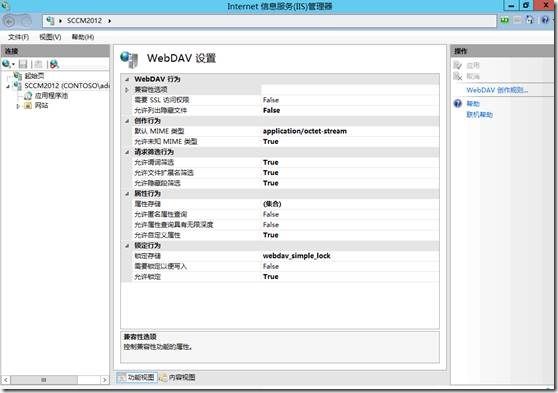Open help via the top-right question mark icon
This screenshot has width=558, height=393.
tap(545, 20)
